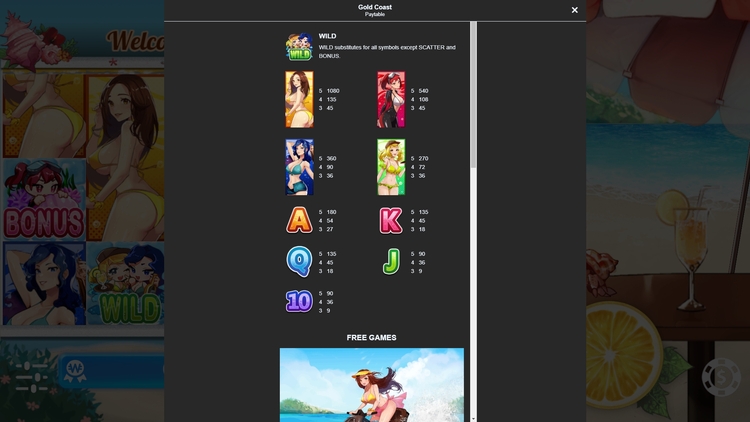Click the WILD substitutes description text

click(386, 51)
